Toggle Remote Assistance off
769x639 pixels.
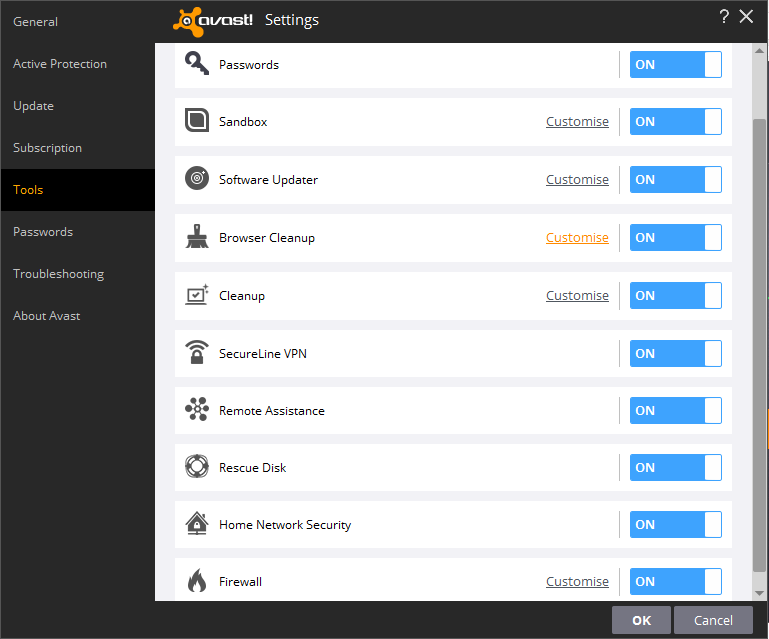coord(675,410)
